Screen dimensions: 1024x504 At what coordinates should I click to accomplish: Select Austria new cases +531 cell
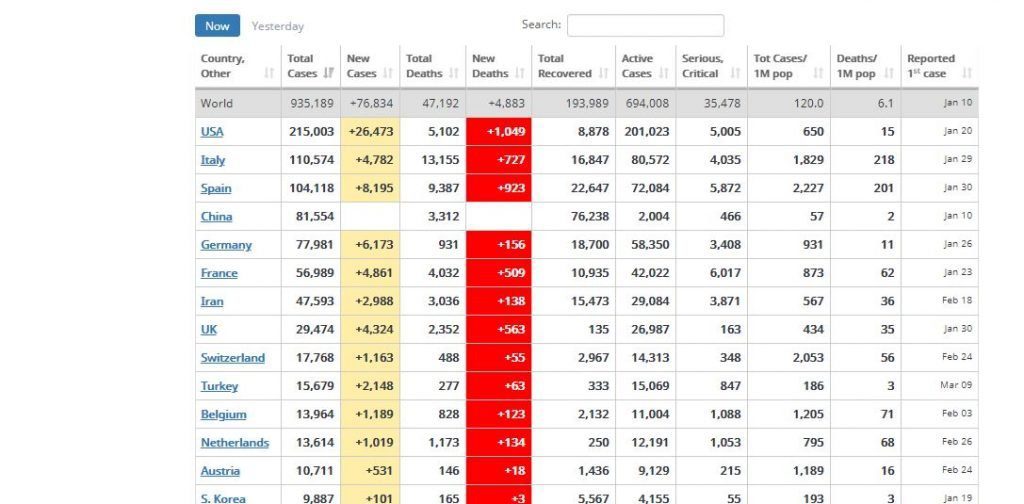click(370, 471)
